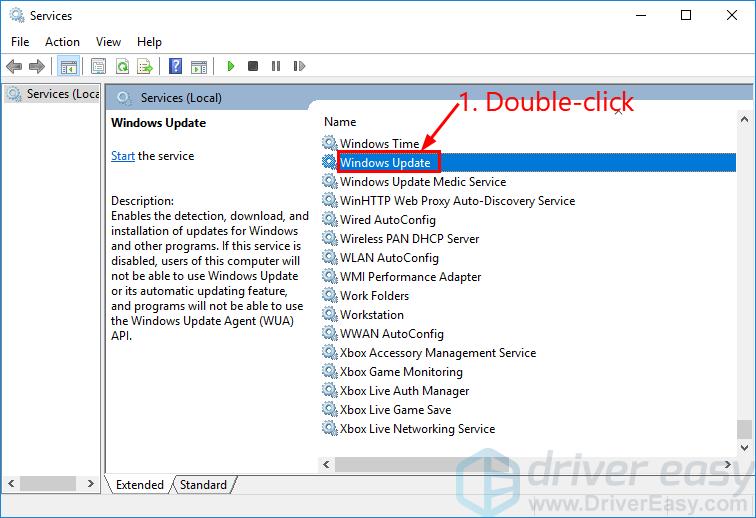756x518 pixels.
Task: Click the services list vertical scrollbar down arrow
Action: 743,446
